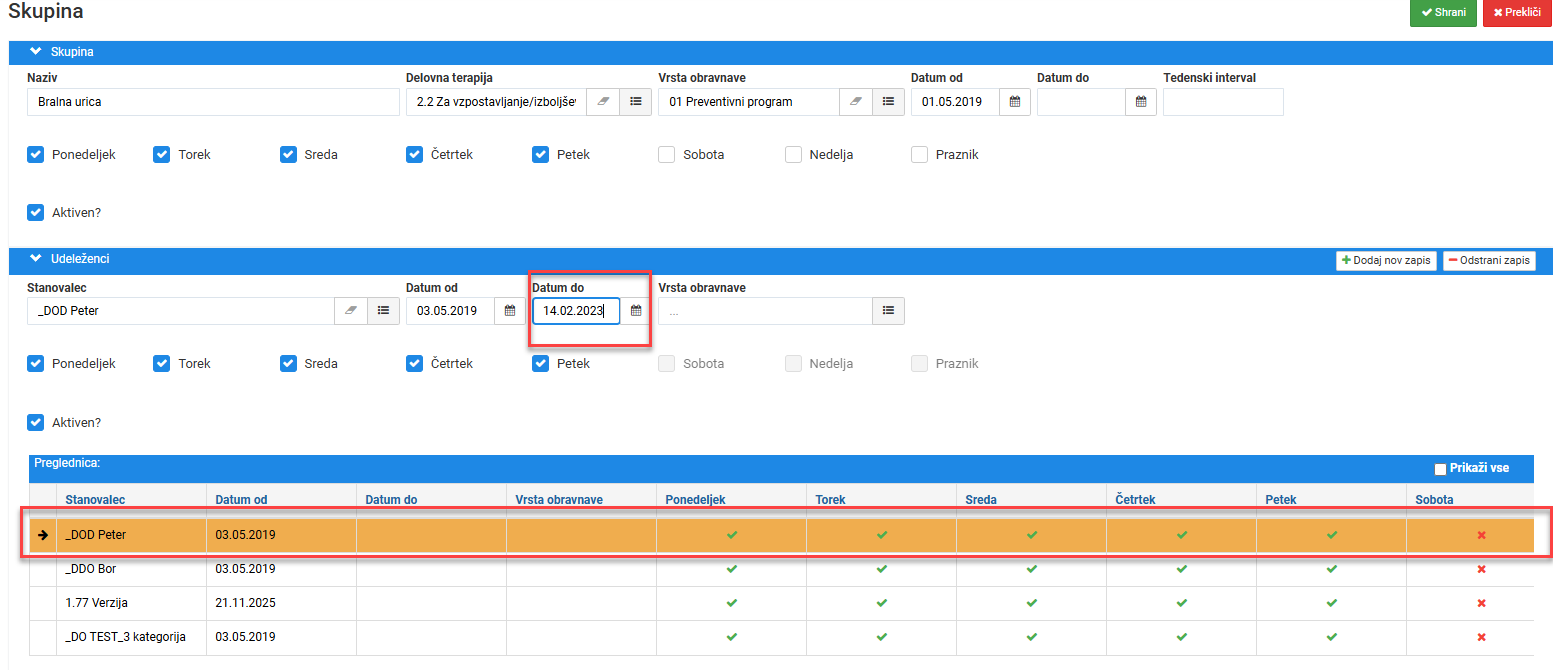Uncheck participant Torek checkbox
The width and height of the screenshot is (1553, 670).
[161, 363]
